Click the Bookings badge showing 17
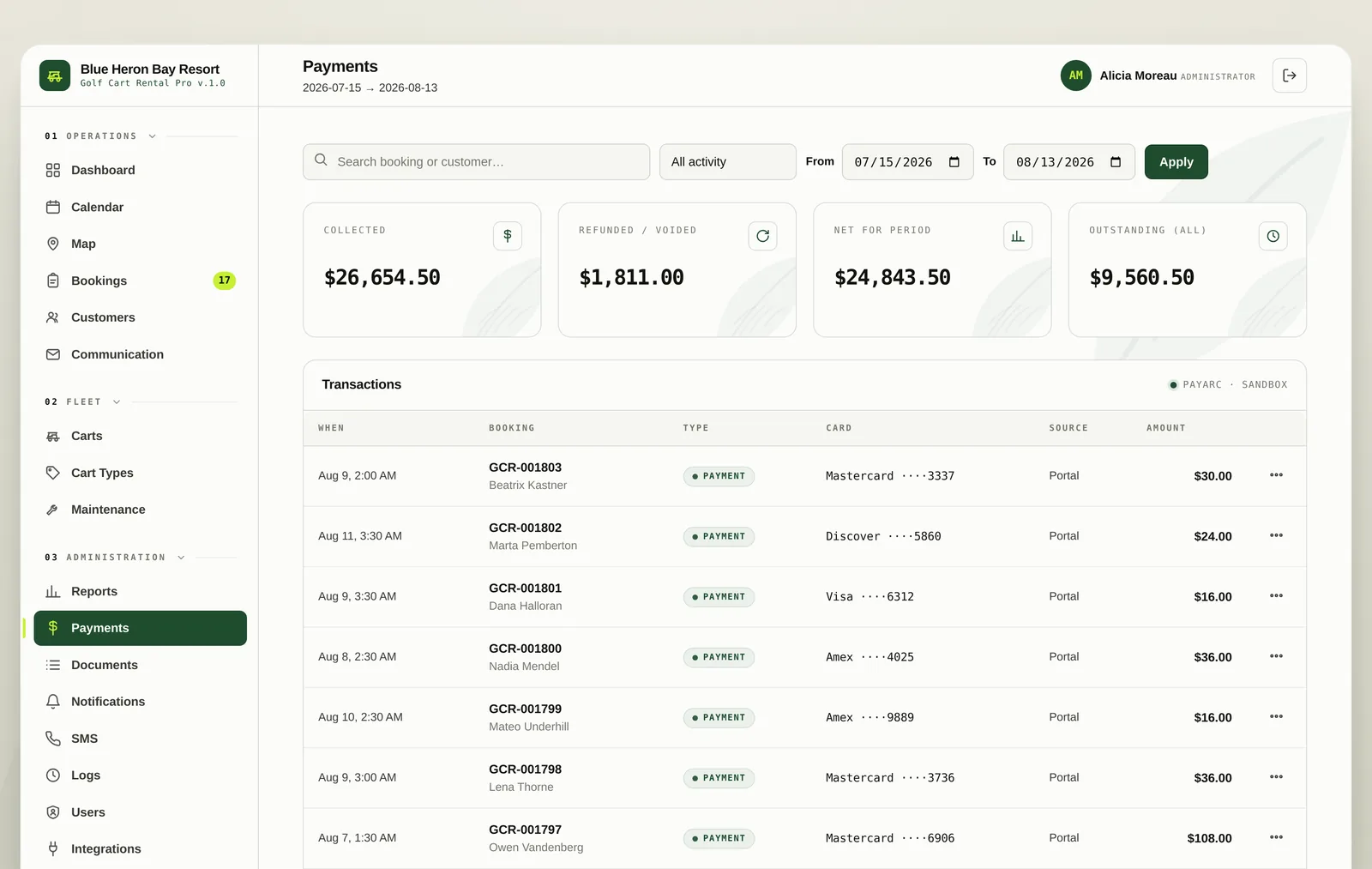This screenshot has height=869, width=1372. (224, 281)
